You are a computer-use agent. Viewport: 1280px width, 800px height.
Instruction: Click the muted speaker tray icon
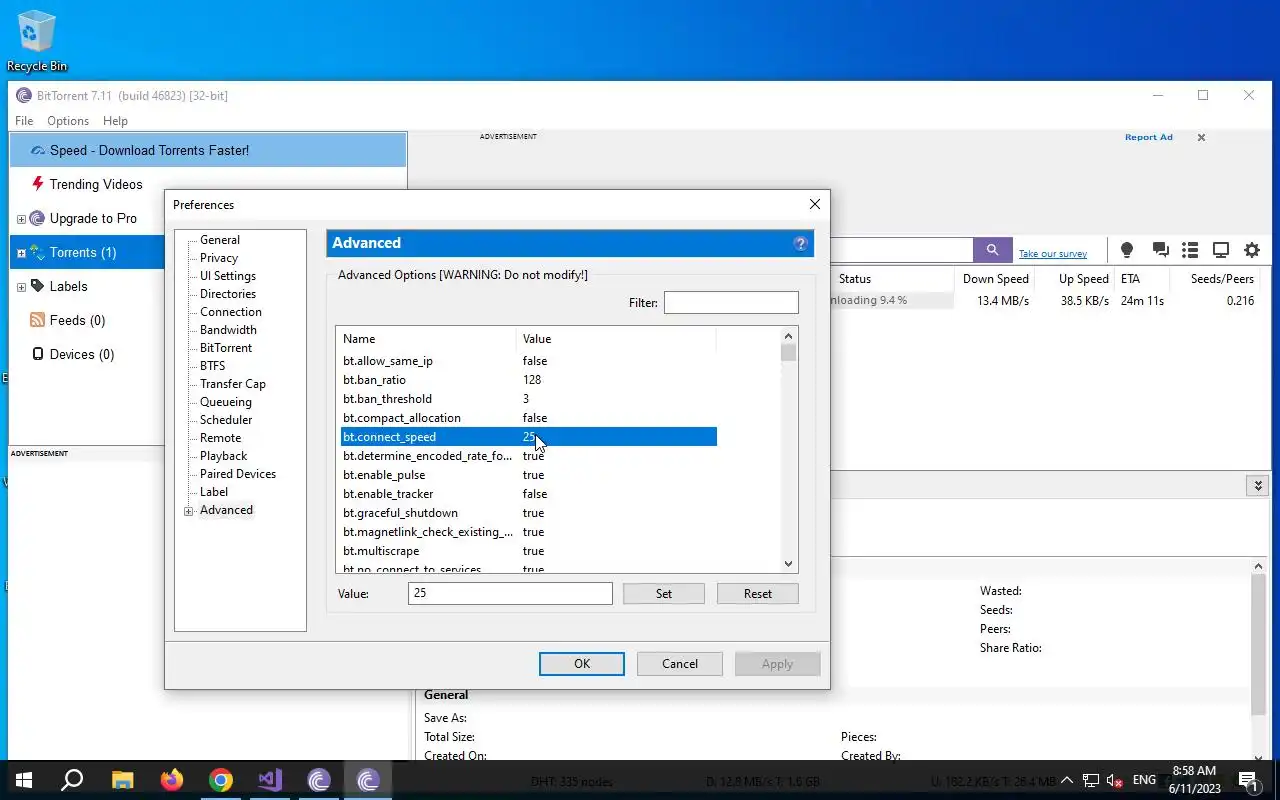coord(1114,781)
